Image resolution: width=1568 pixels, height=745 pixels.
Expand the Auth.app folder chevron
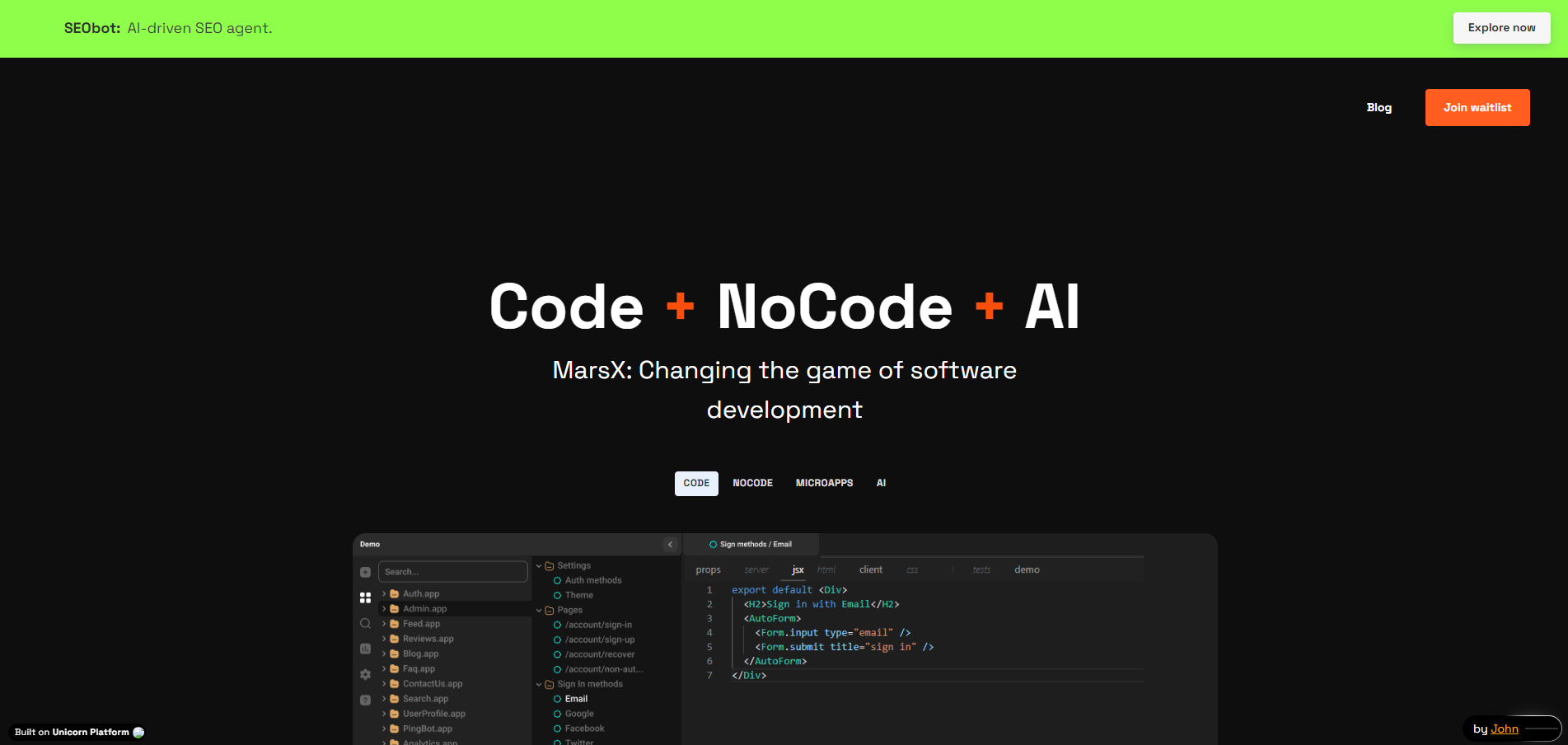(x=384, y=594)
